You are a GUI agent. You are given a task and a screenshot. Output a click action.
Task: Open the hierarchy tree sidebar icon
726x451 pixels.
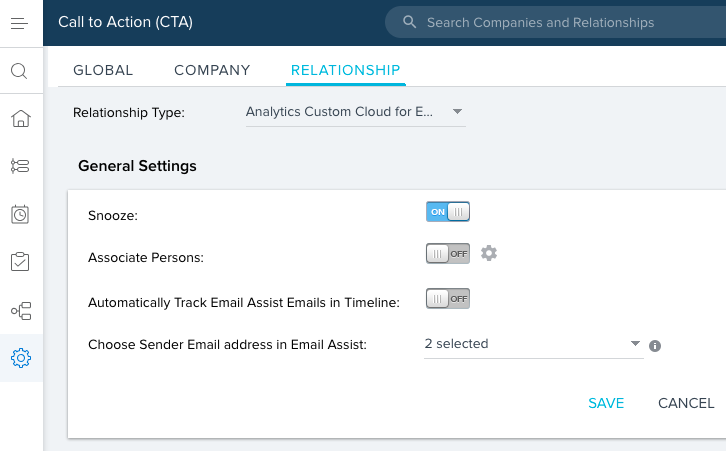20,310
